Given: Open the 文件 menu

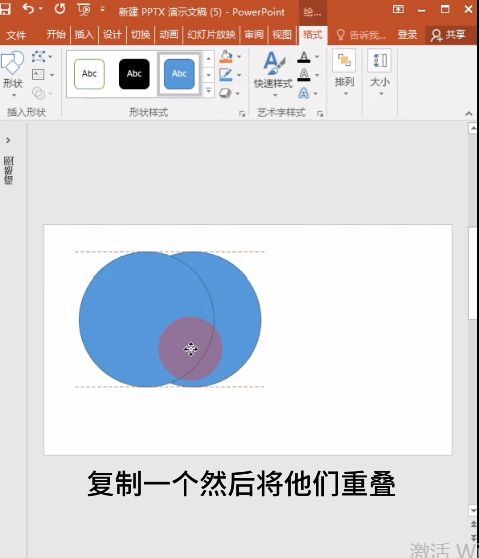Looking at the screenshot, I should (16, 35).
